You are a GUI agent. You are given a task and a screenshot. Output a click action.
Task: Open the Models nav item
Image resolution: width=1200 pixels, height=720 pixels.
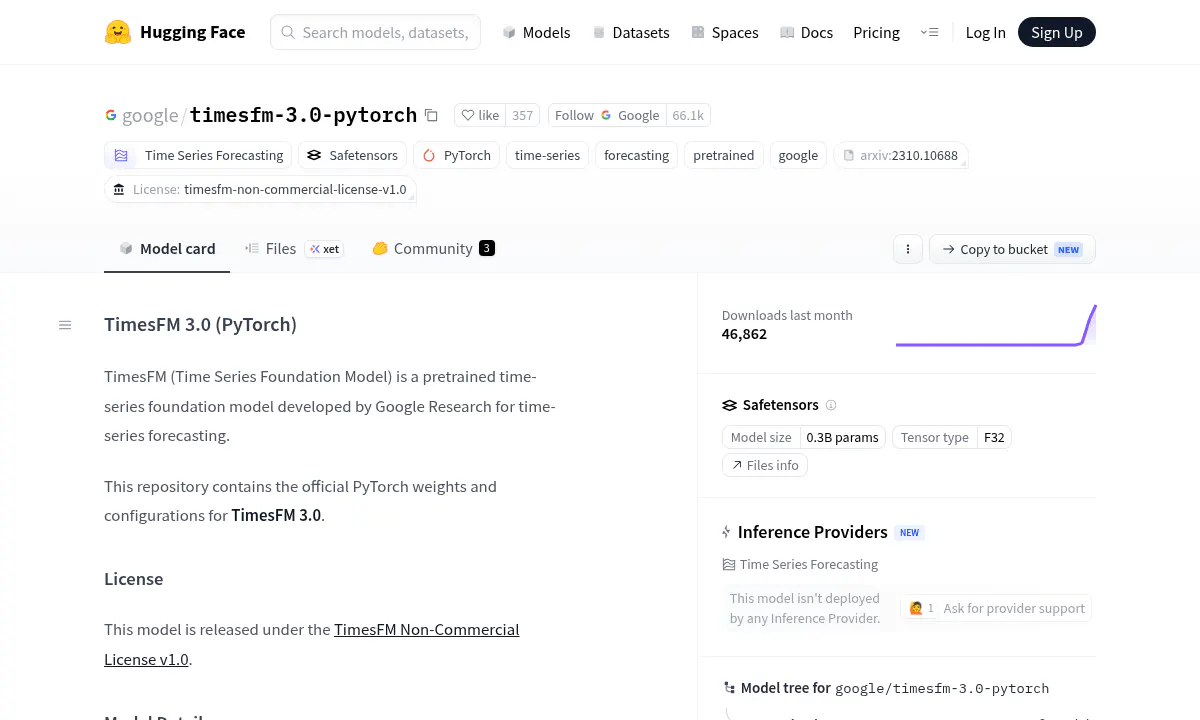pyautogui.click(x=536, y=32)
